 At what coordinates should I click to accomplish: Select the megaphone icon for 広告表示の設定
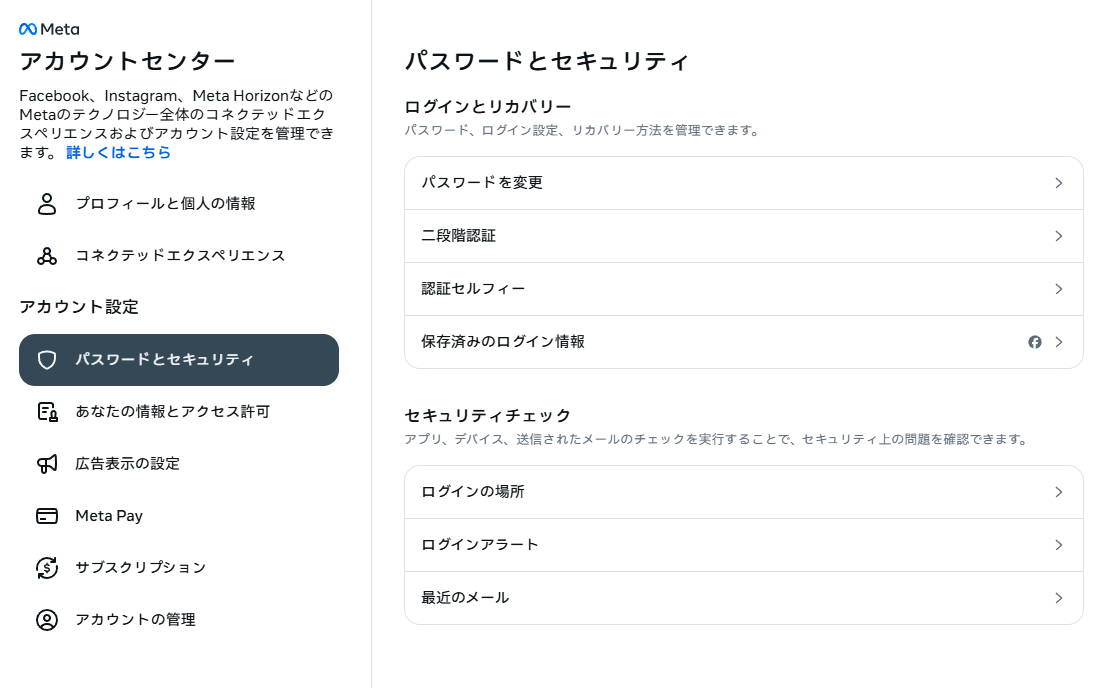click(46, 463)
